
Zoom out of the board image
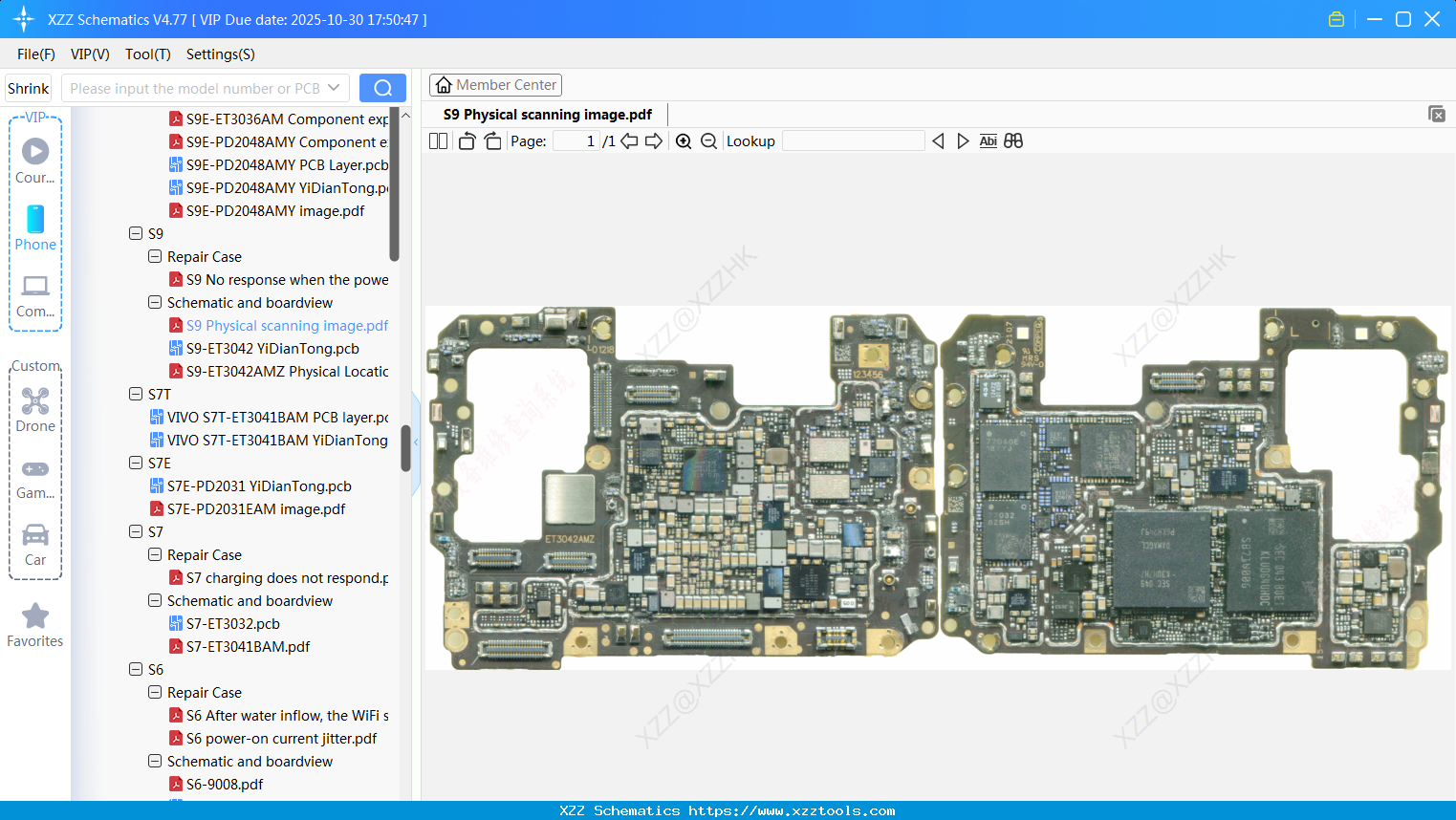(708, 141)
